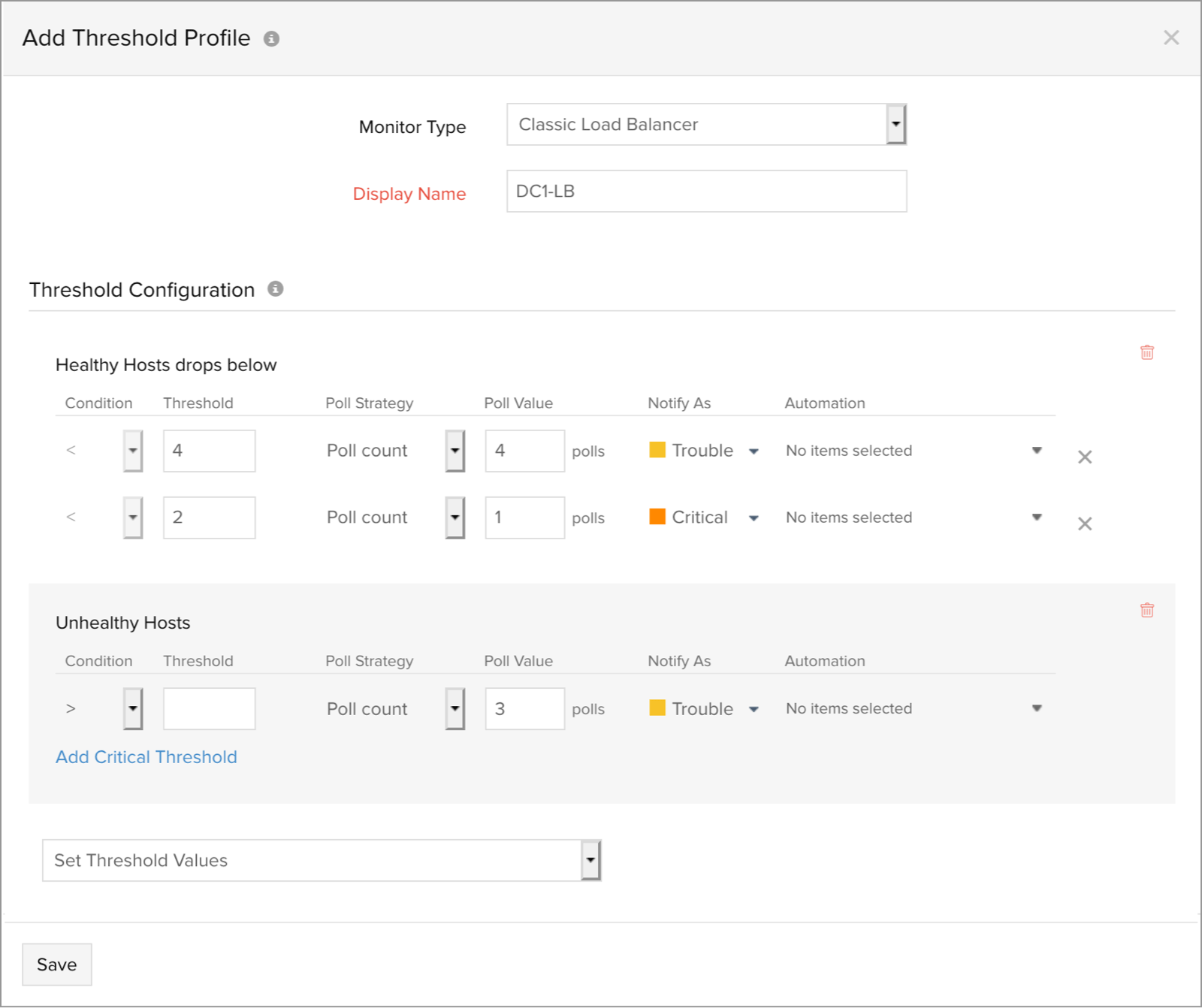Close the Add Threshold Profile dialog
The width and height of the screenshot is (1202, 1008).
1170,38
